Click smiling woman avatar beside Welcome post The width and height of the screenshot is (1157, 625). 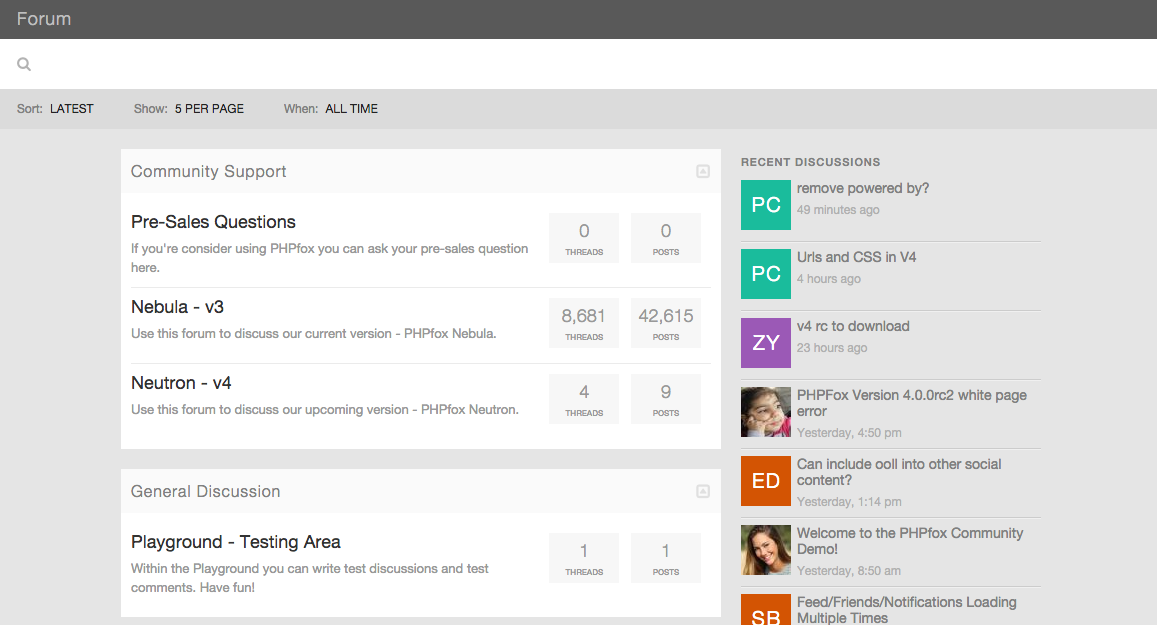point(765,550)
